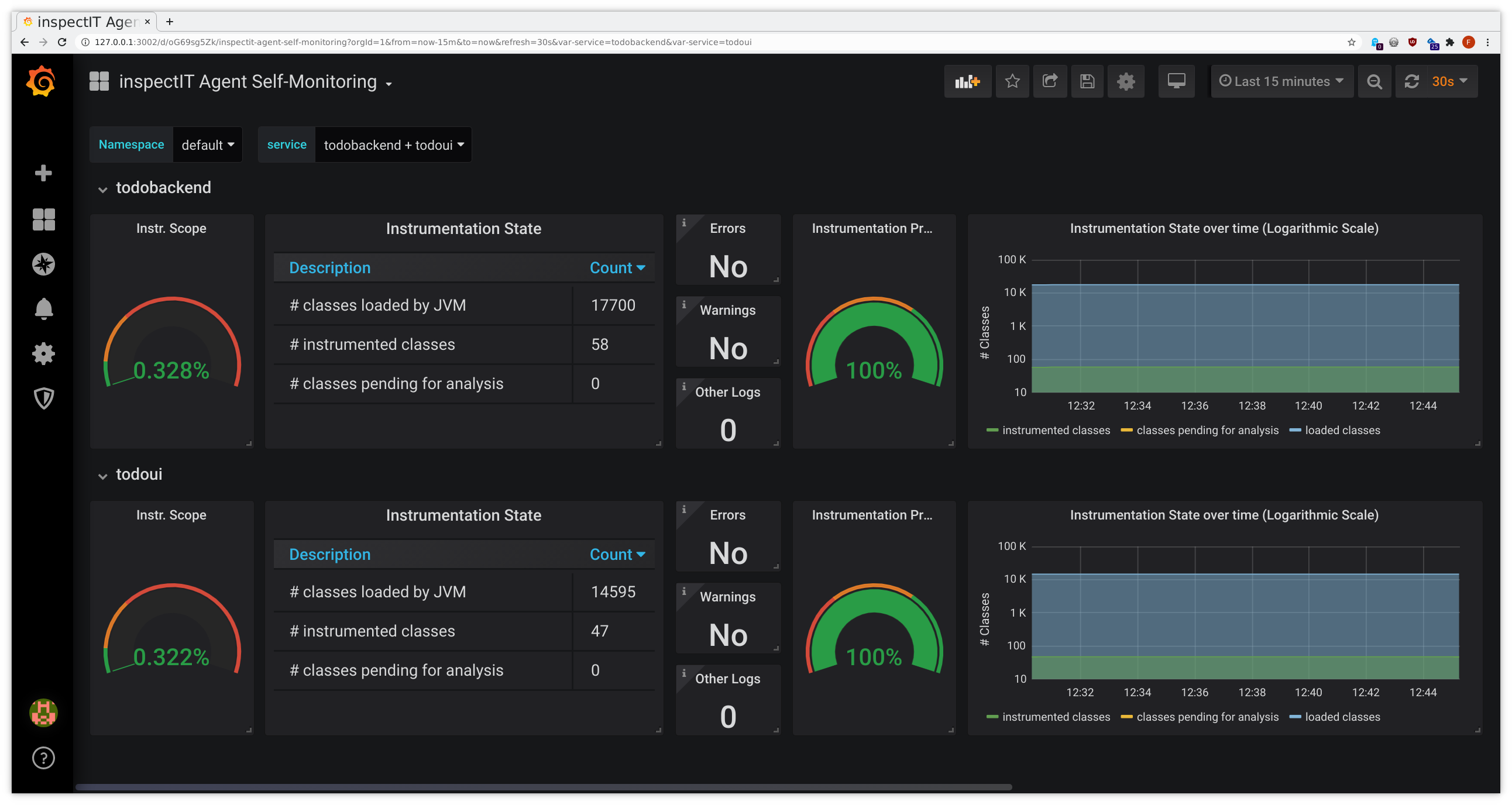Viewport: 1512px width, 805px height.
Task: Toggle instrumented classes series in todobackend legend
Action: click(x=1056, y=430)
